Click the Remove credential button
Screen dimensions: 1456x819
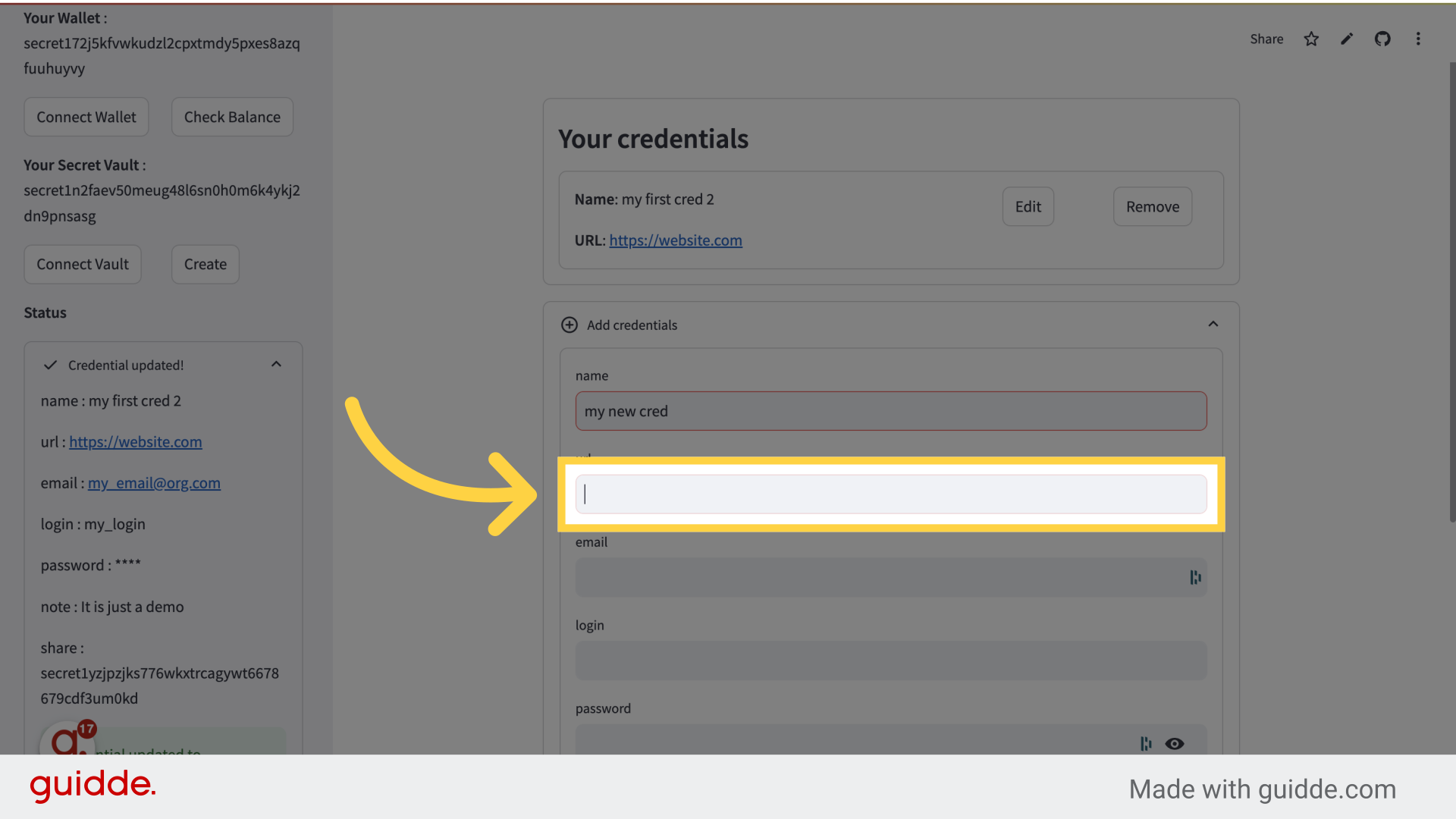coord(1152,206)
